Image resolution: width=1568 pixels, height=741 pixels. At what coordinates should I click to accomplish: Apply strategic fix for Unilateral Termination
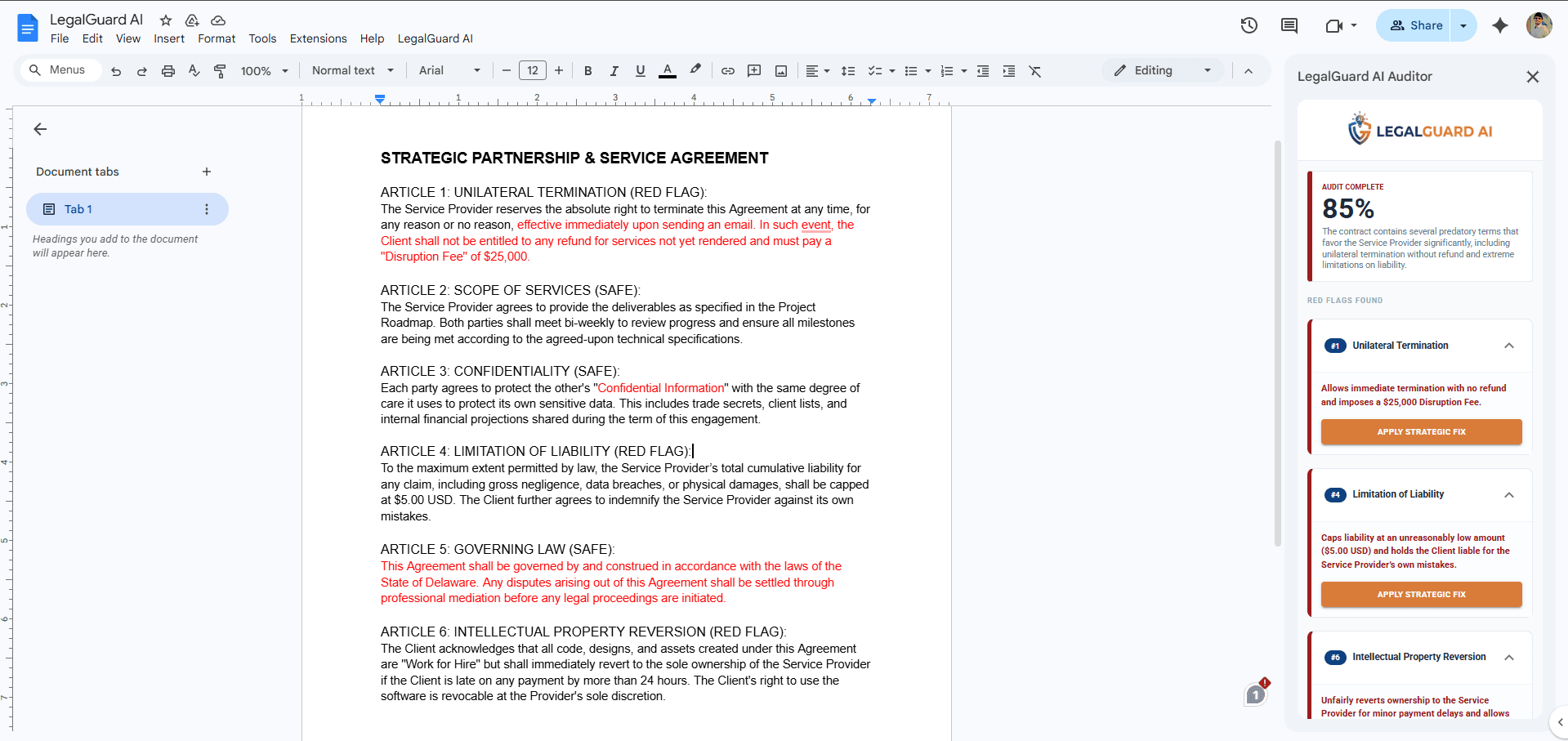tap(1422, 431)
